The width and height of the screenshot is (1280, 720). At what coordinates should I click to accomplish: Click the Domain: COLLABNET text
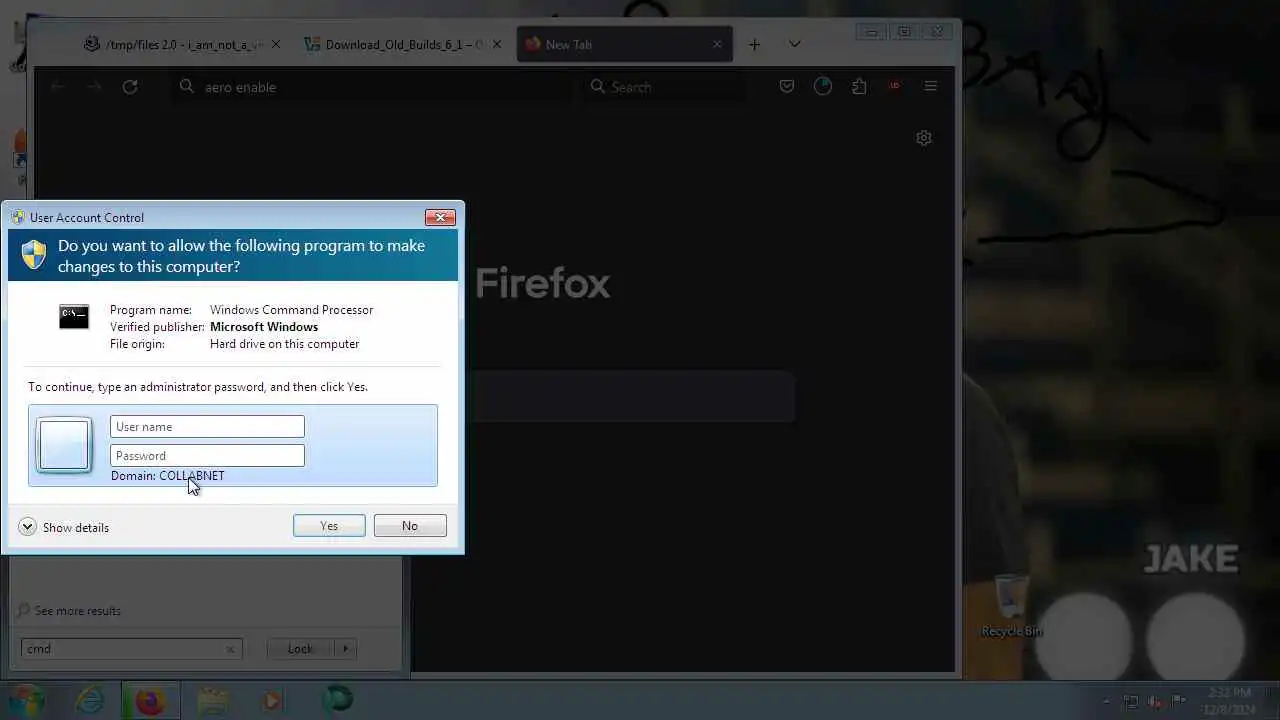[x=168, y=476]
